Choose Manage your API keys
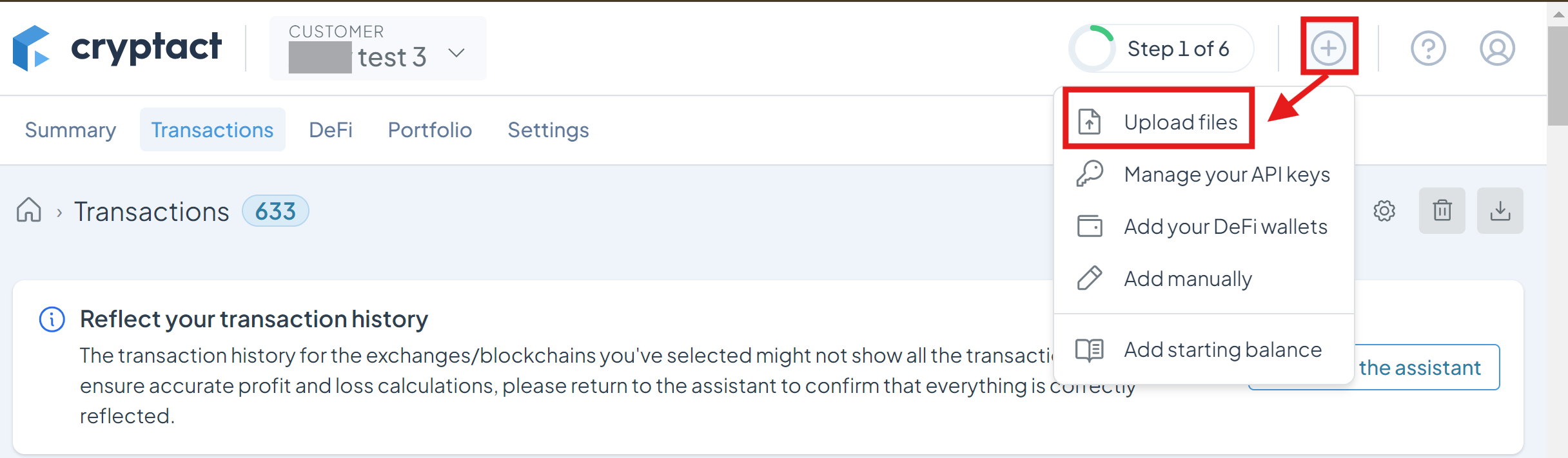The height and width of the screenshot is (458, 1568). (x=1203, y=174)
